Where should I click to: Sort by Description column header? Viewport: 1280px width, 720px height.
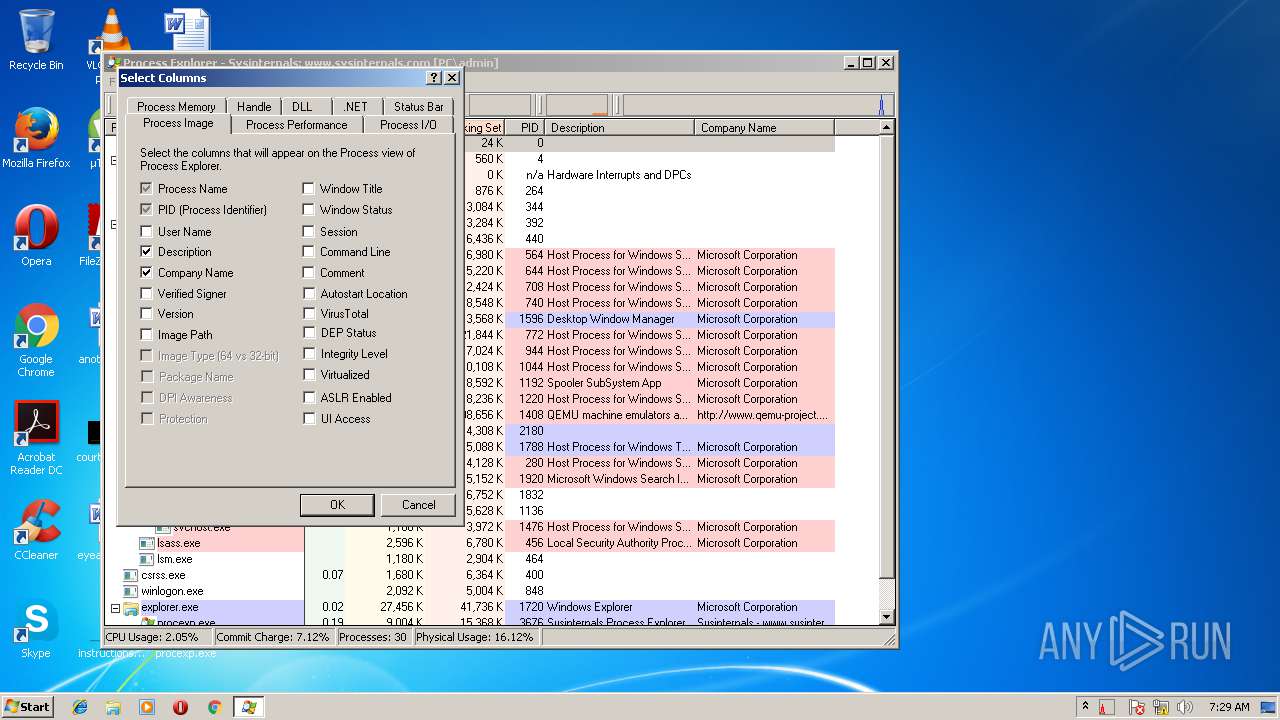[619, 128]
